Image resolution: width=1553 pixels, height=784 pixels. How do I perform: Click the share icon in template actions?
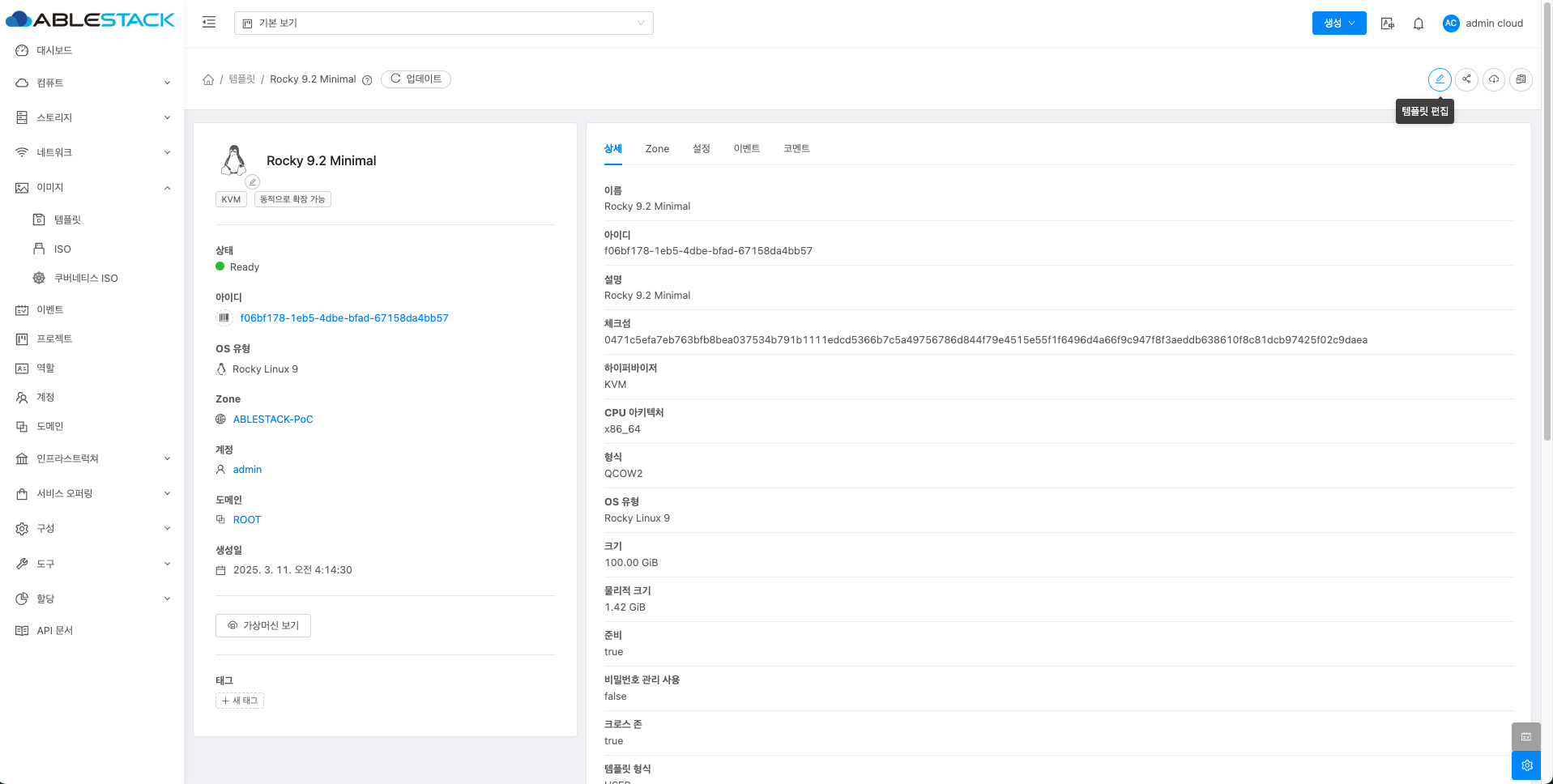1466,79
